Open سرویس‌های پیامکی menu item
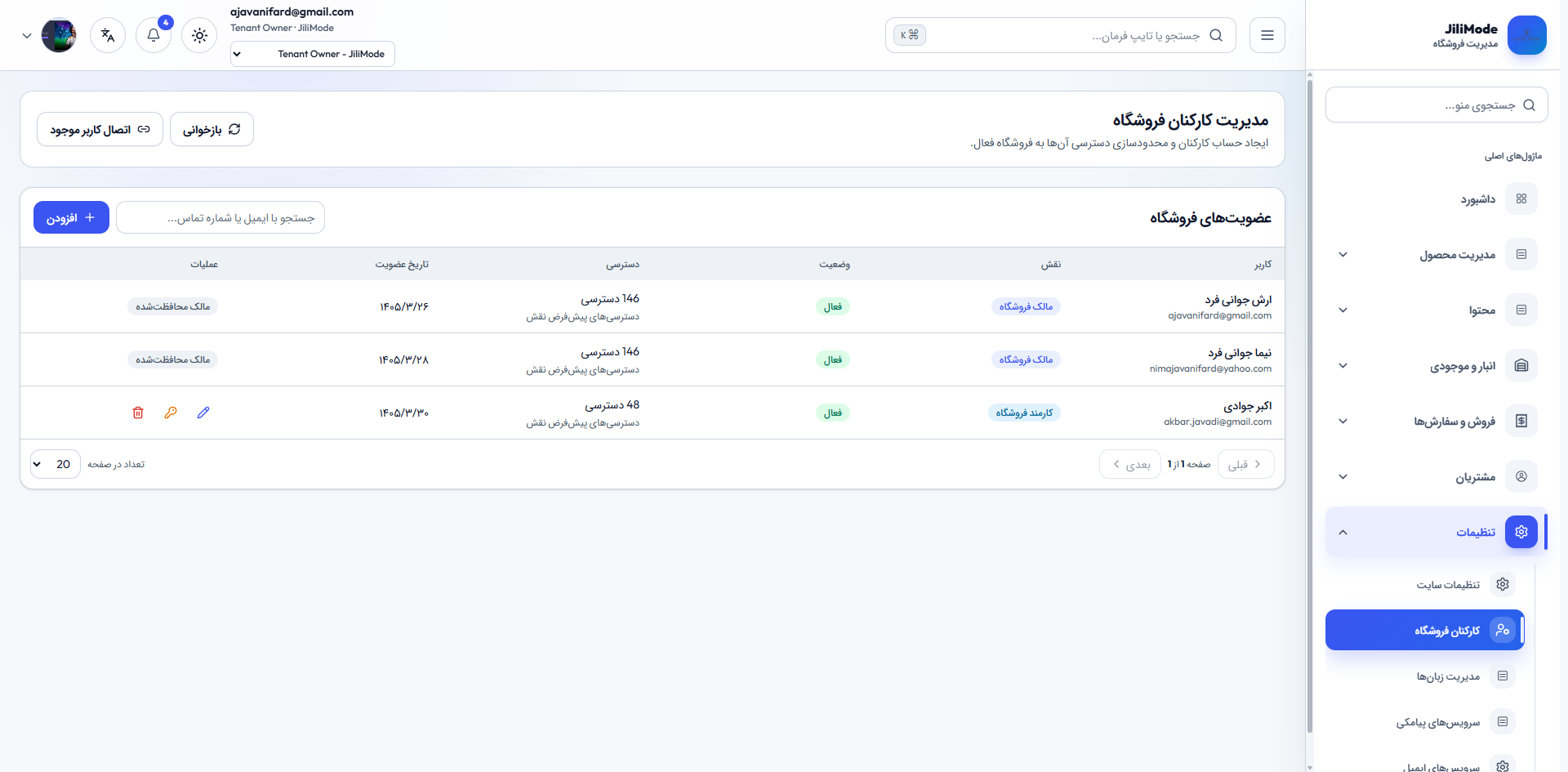The height and width of the screenshot is (772, 1568). (x=1425, y=721)
